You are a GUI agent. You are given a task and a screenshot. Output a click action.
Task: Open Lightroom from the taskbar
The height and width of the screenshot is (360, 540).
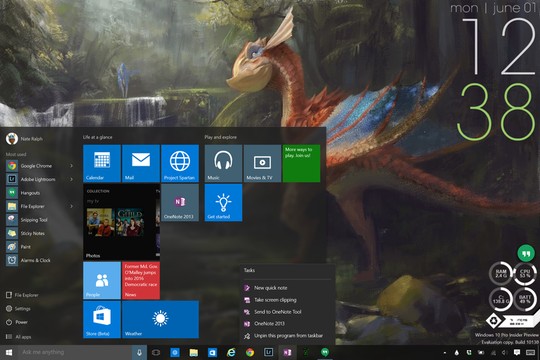click(269, 352)
